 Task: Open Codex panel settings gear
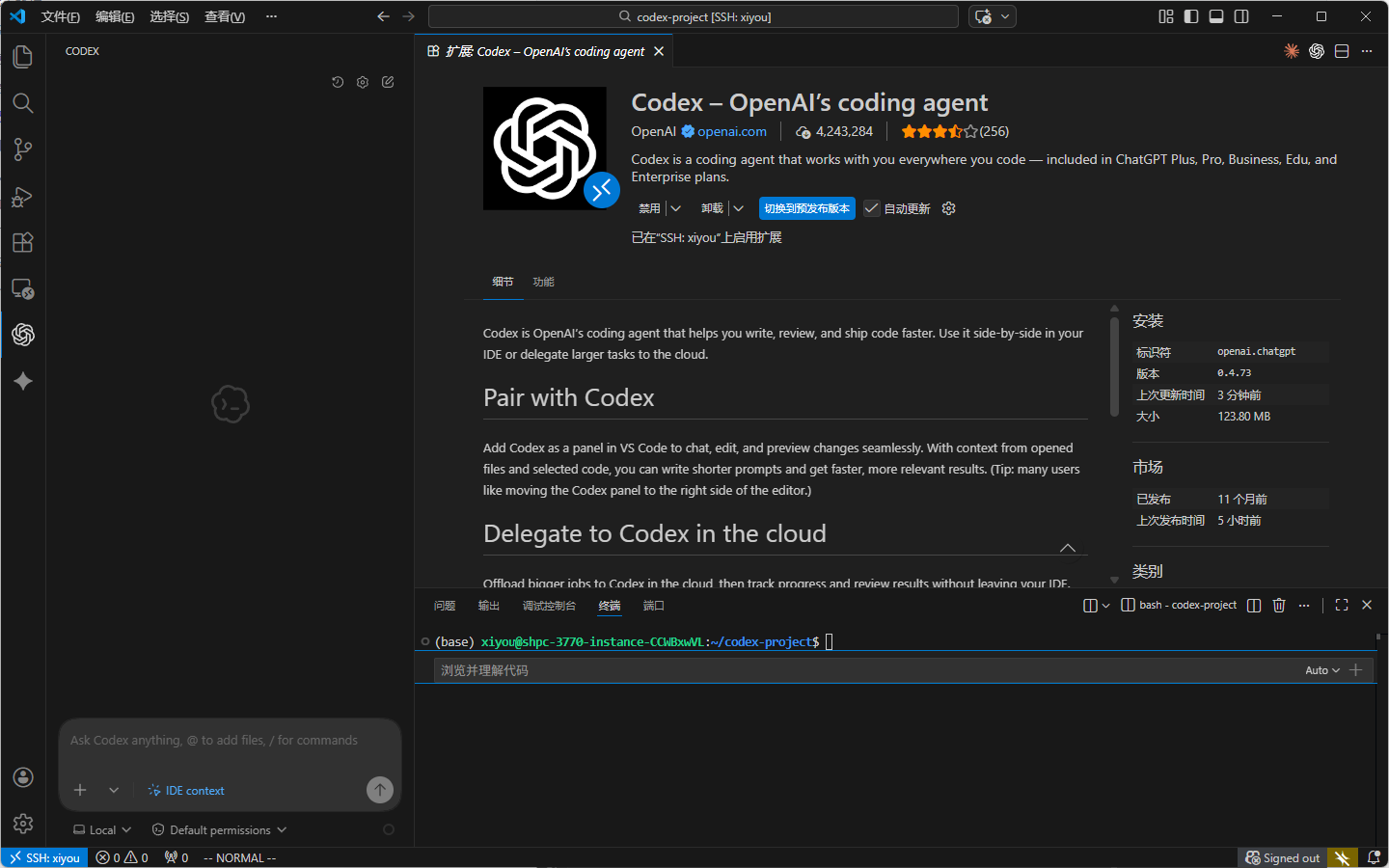coord(363,82)
